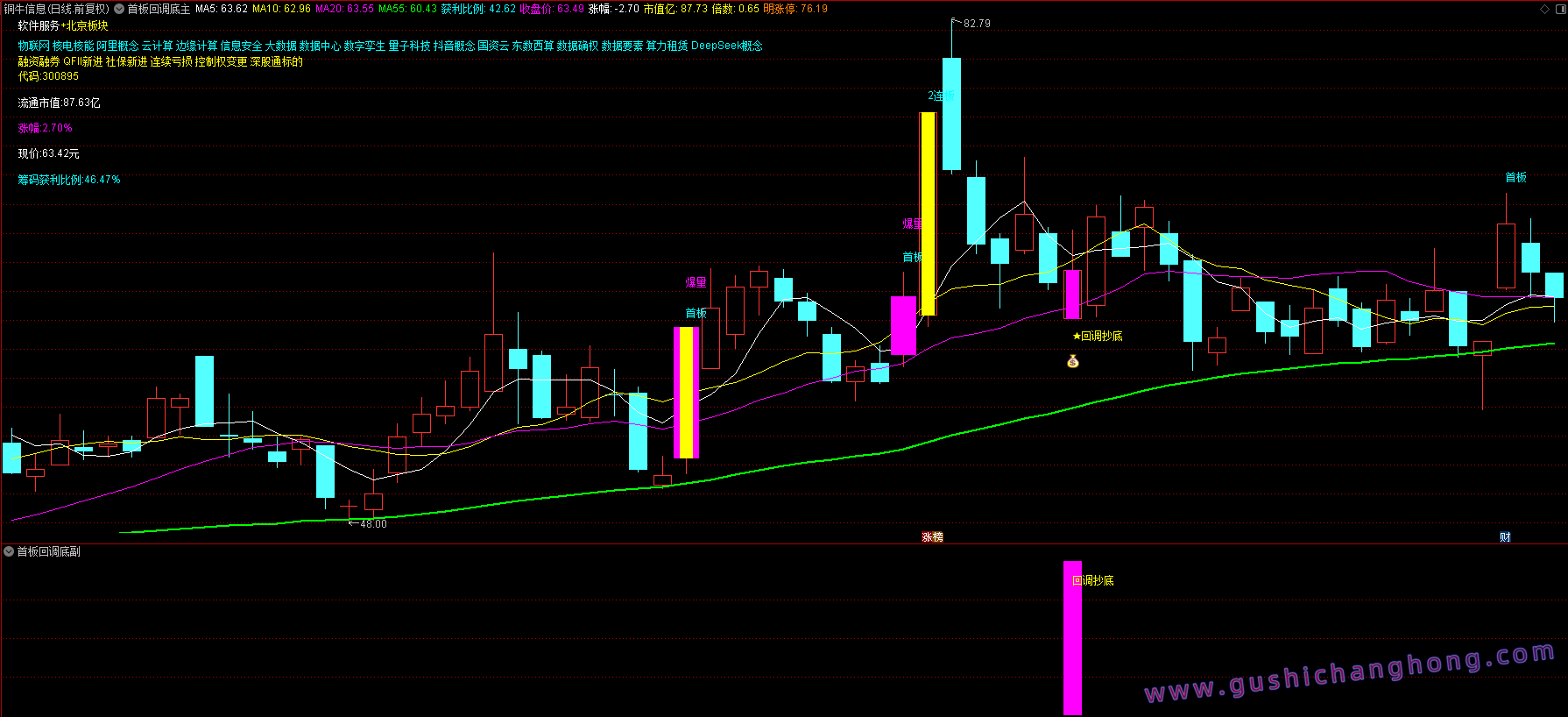The width and height of the screenshot is (1568, 717).
Task: Click the 融资融券 tag
Action: [x=39, y=61]
